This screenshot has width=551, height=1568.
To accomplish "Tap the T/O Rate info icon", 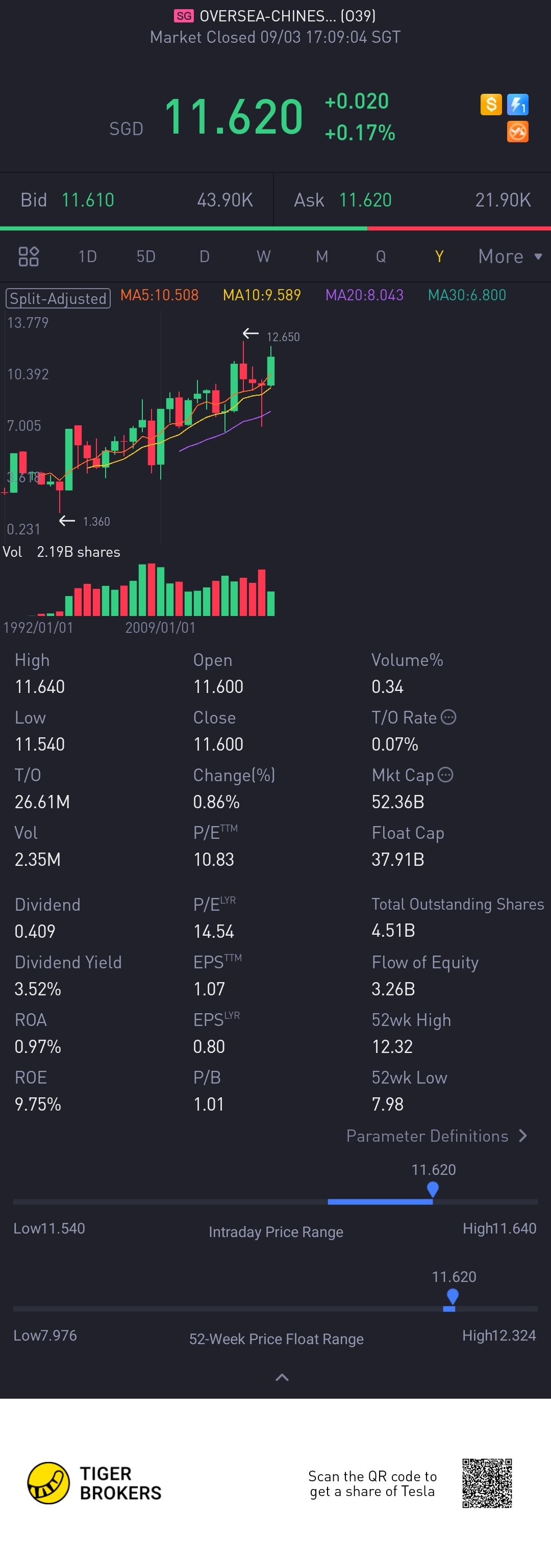I will tap(449, 717).
